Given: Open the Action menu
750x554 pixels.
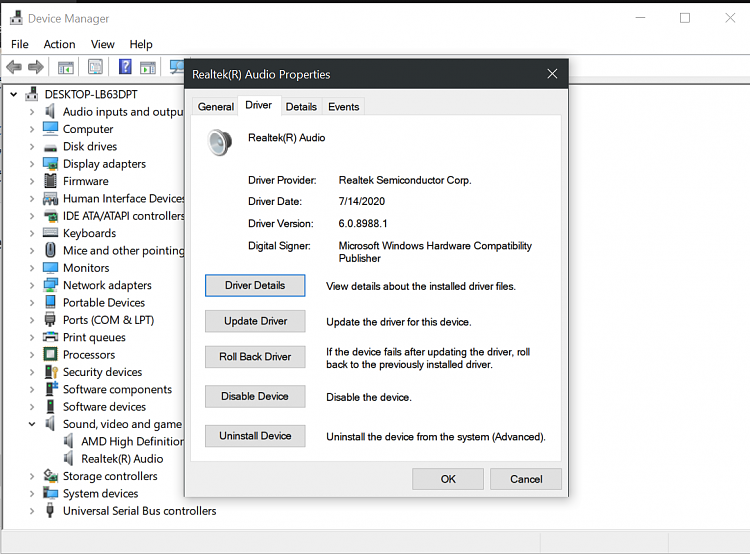Looking at the screenshot, I should 59,44.
